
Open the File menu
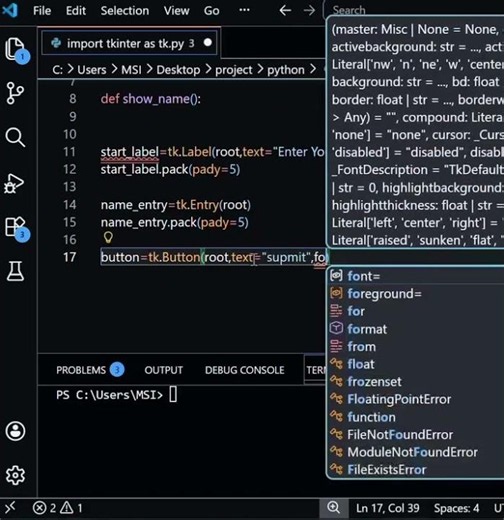tap(42, 11)
